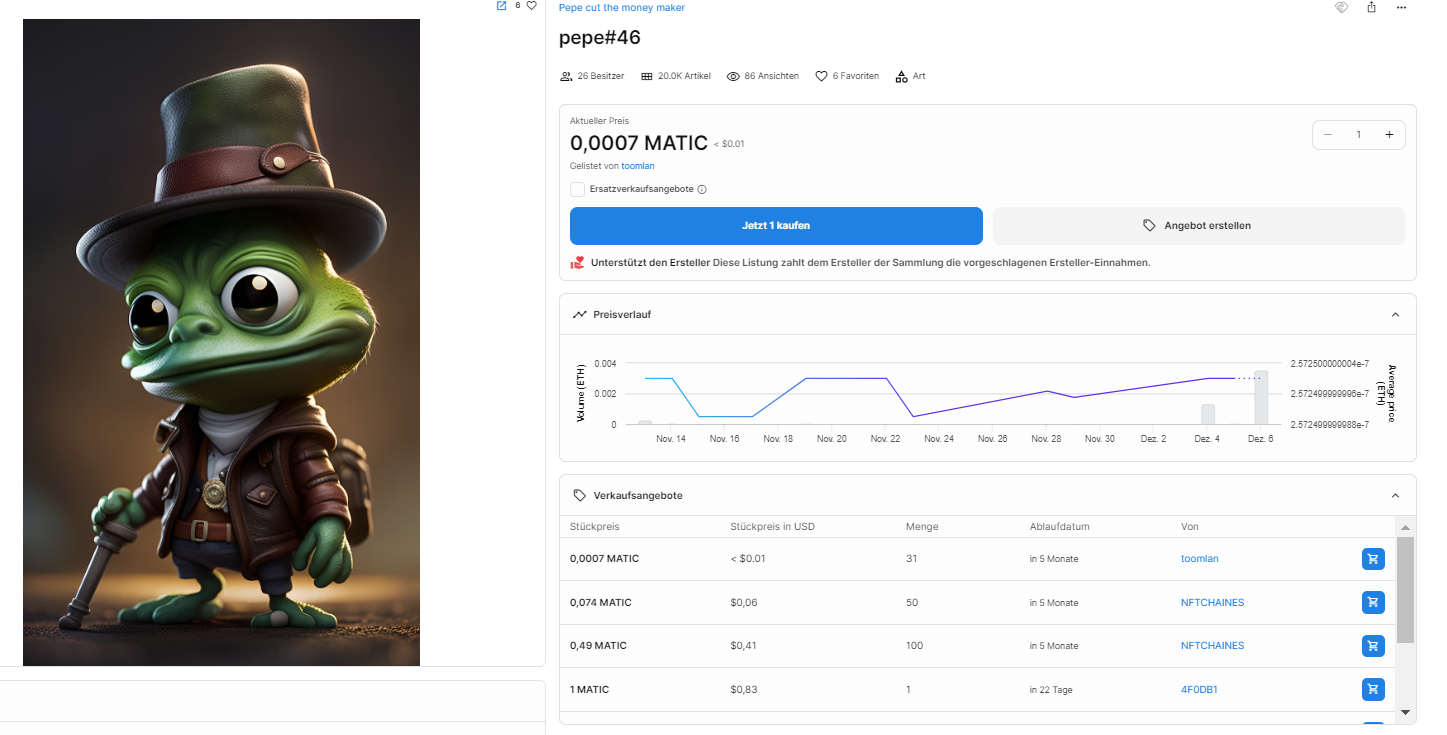
Task: Click the listings scrollbar up arrow
Action: (1405, 527)
